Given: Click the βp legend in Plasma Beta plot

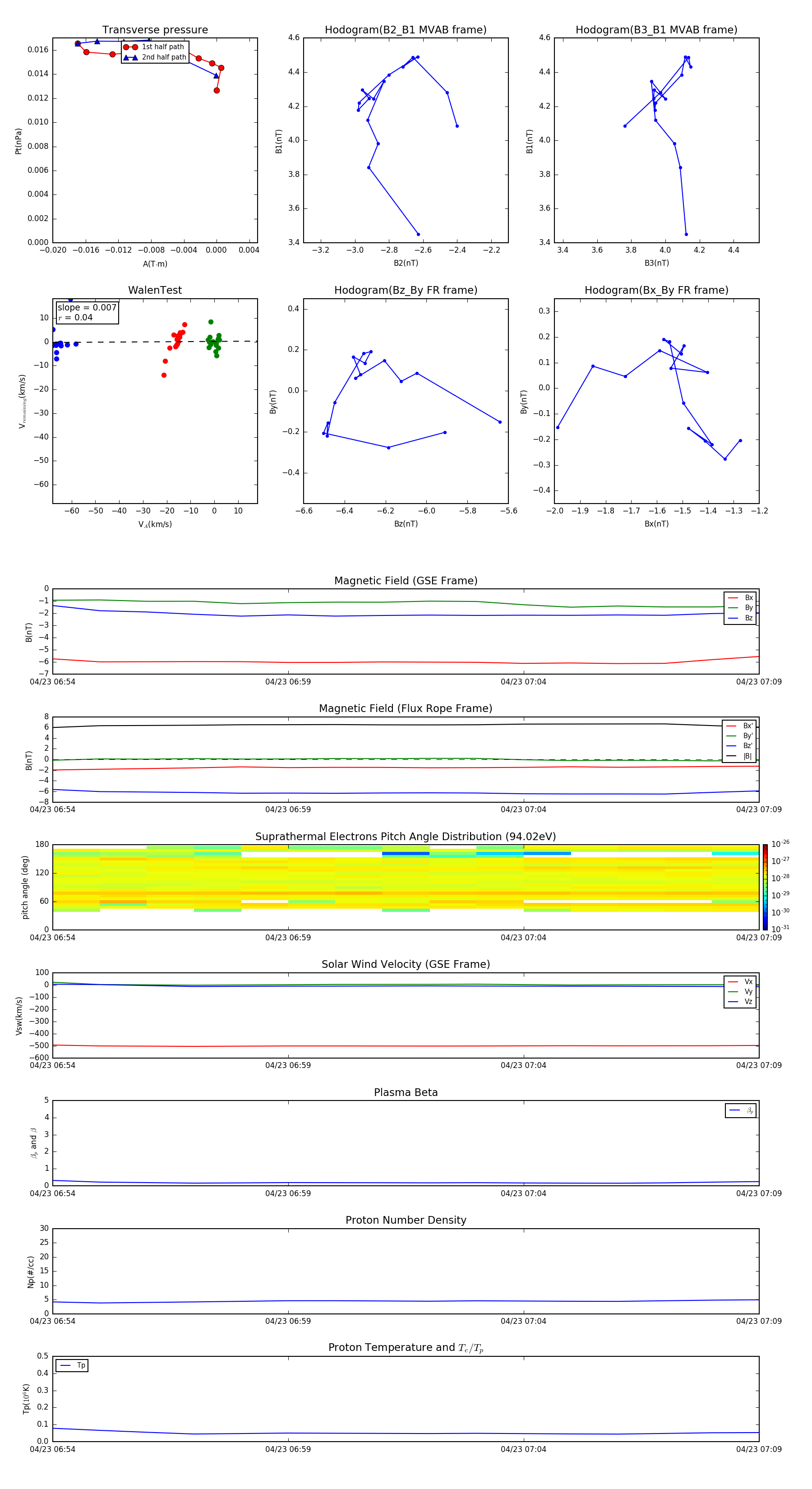Looking at the screenshot, I should [741, 1111].
